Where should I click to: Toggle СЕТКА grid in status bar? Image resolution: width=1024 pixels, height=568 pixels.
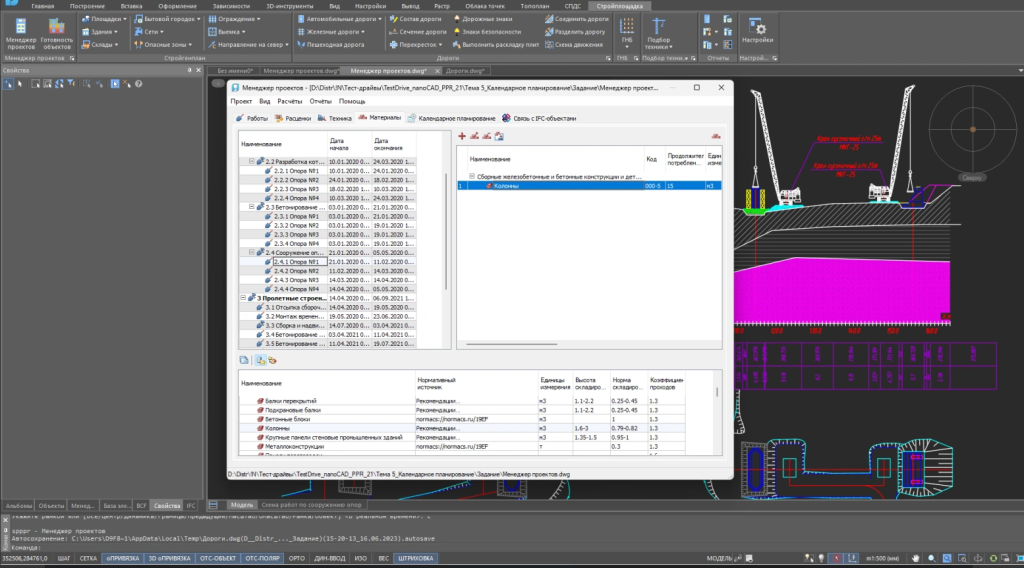click(x=89, y=557)
